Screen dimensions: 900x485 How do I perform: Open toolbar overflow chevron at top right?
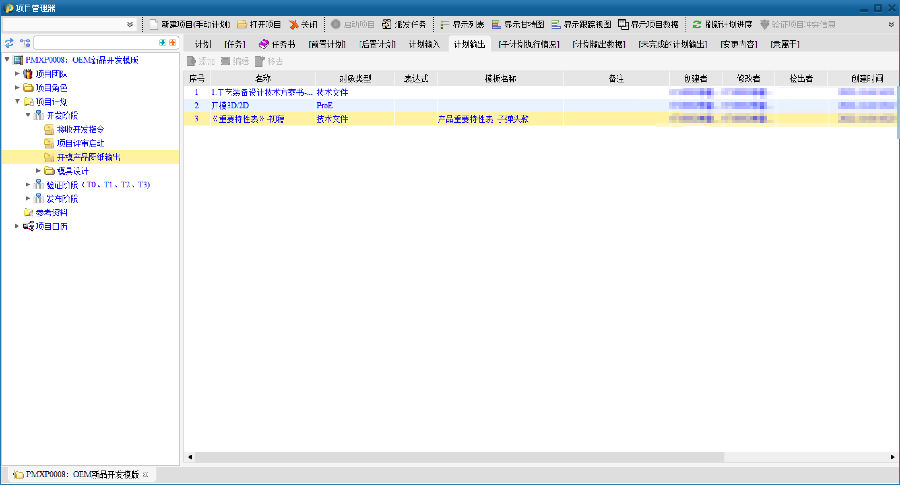(x=891, y=24)
